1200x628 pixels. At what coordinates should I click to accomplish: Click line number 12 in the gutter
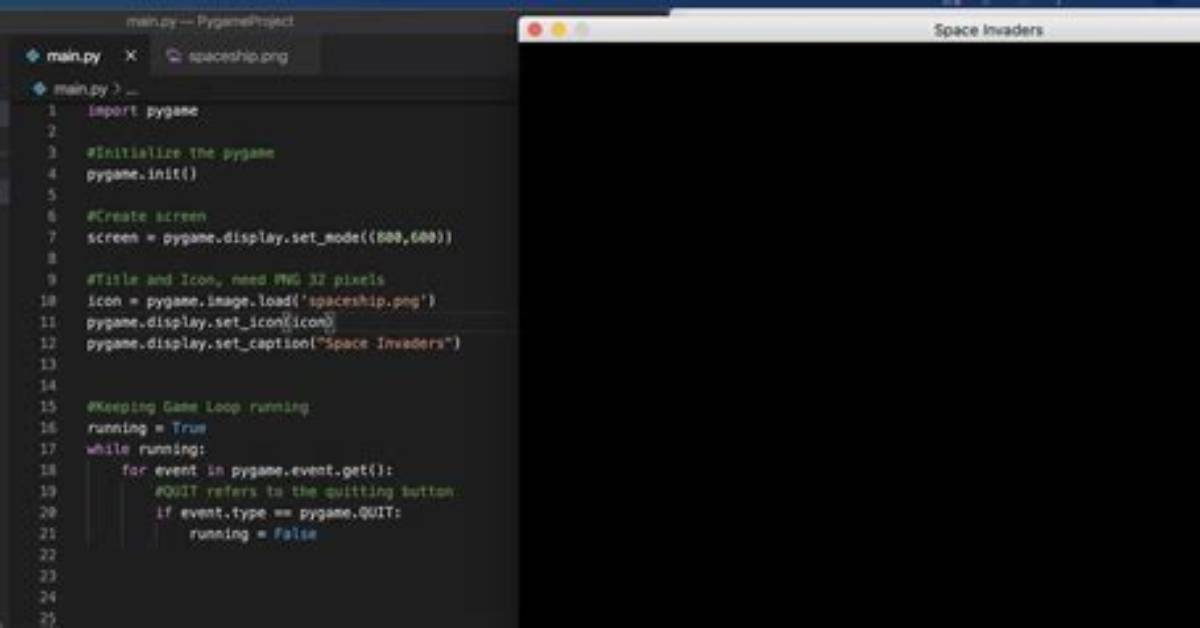pyautogui.click(x=49, y=343)
